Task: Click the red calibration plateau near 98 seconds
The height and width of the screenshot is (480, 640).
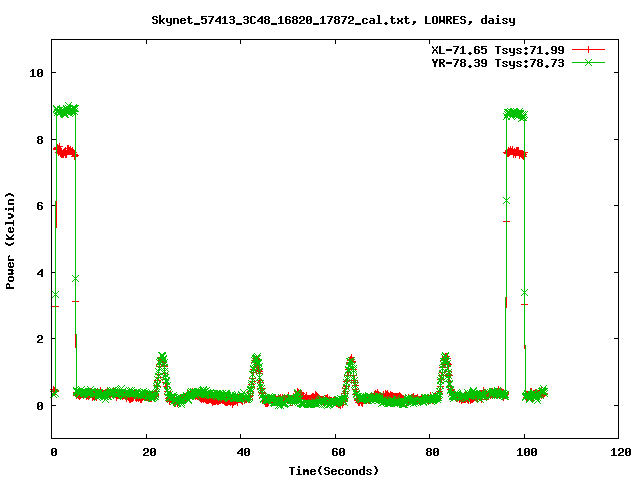Action: [x=516, y=153]
